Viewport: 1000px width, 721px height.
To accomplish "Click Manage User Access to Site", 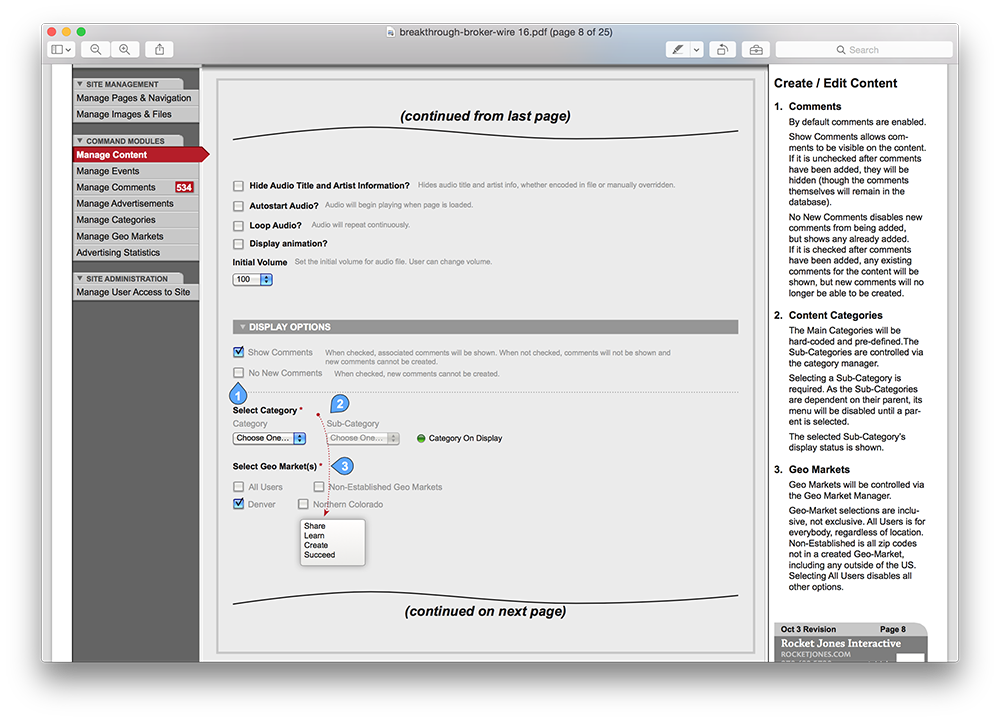I will point(133,292).
